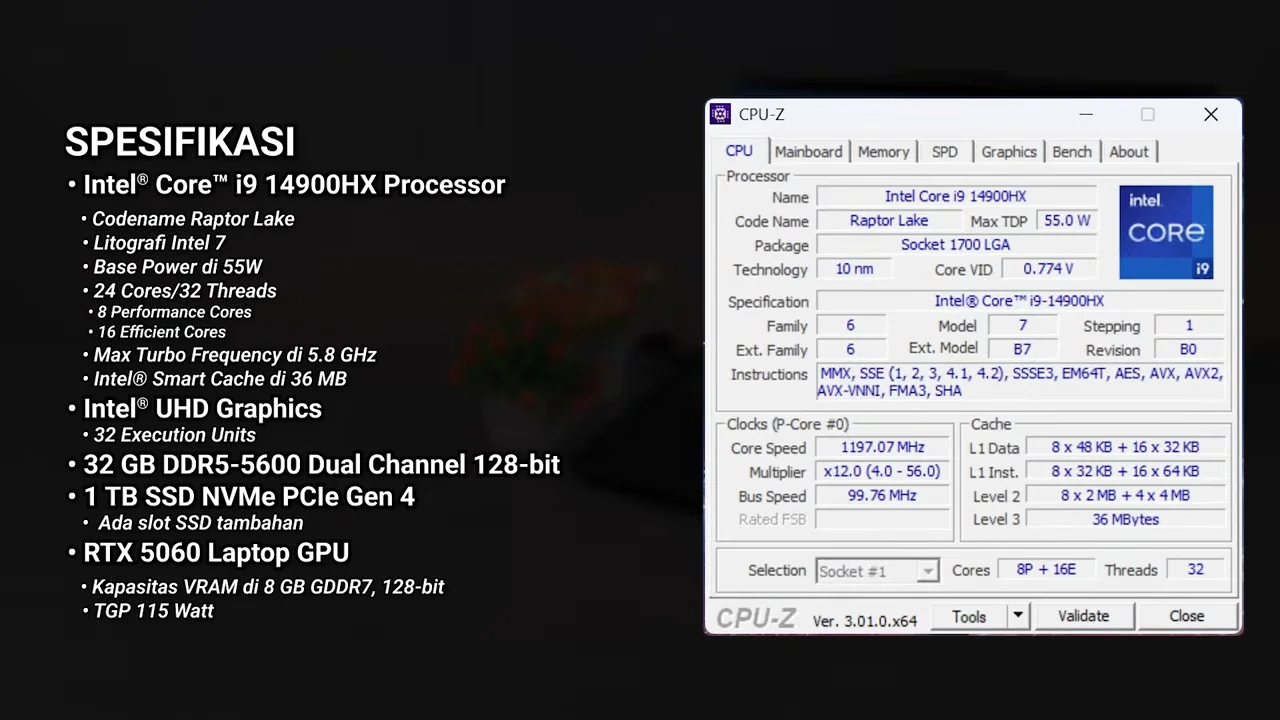The width and height of the screenshot is (1280, 720).
Task: Click the Max Turbo Frequency di 5.8 GHz line
Action: 235,355
